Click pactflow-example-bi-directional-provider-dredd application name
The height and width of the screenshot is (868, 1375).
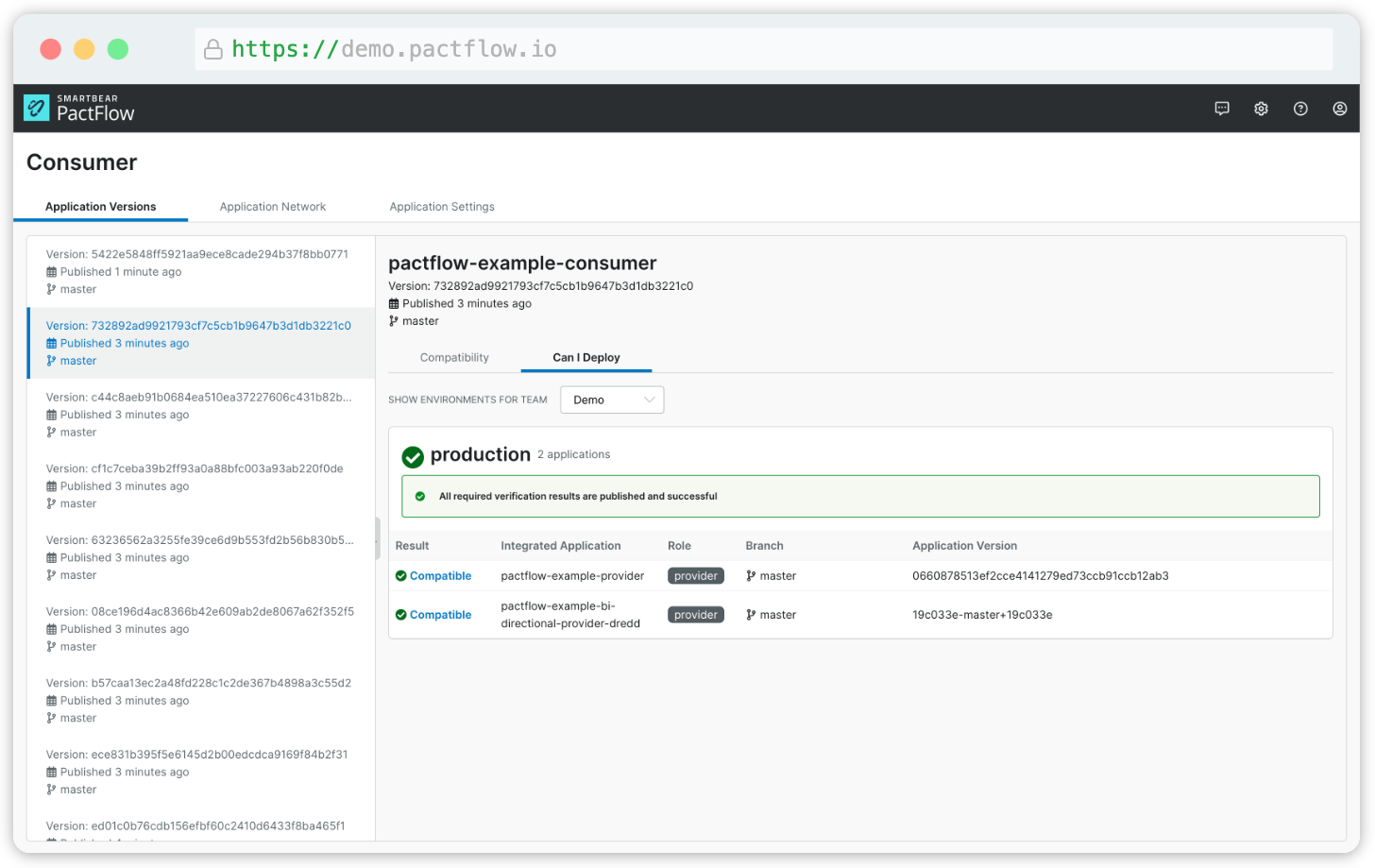point(570,615)
